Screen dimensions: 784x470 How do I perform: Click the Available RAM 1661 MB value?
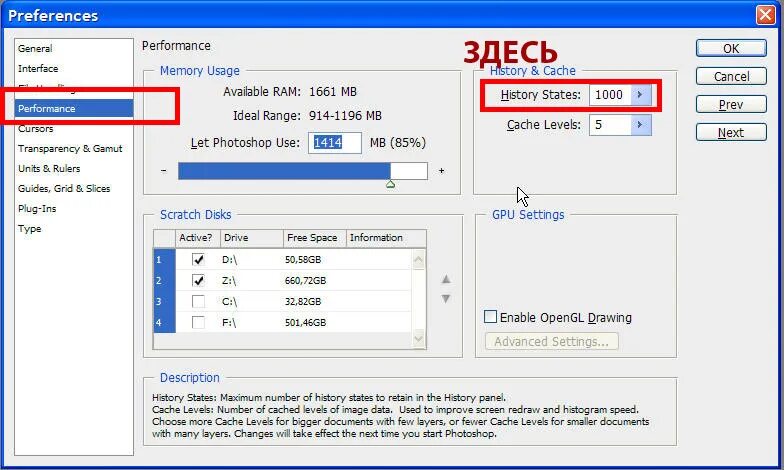pyautogui.click(x=333, y=92)
